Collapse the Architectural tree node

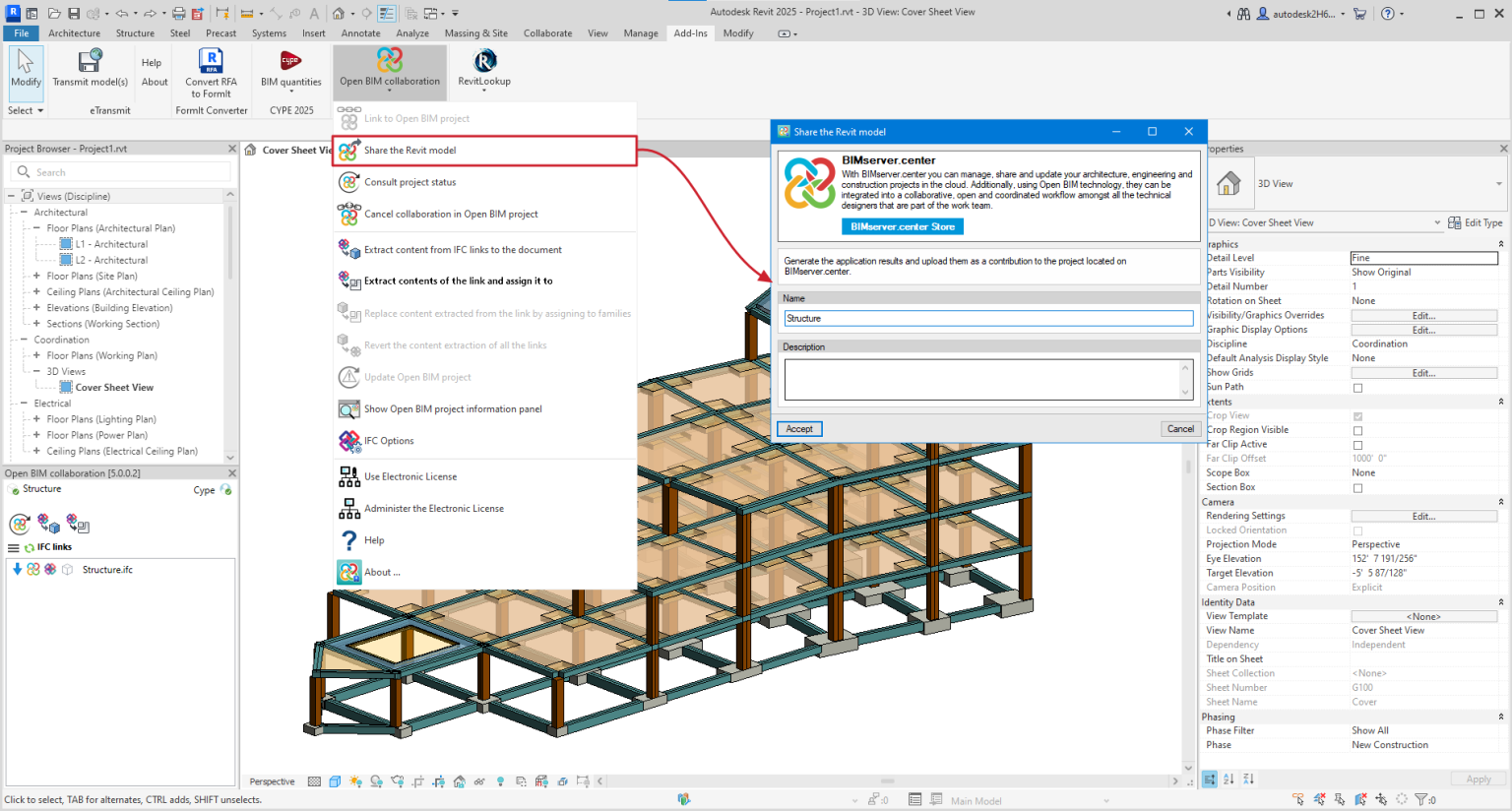(x=24, y=213)
